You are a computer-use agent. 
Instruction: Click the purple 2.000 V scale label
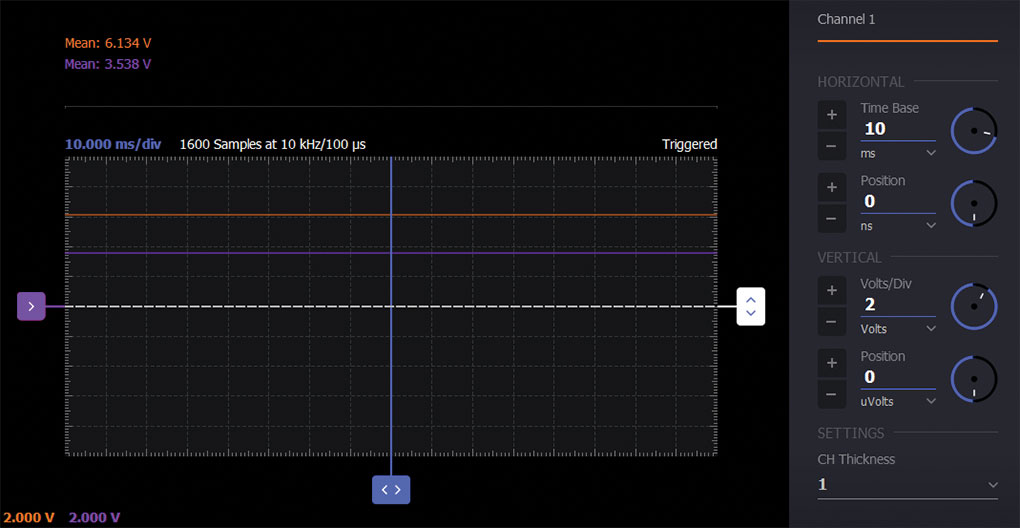click(94, 518)
